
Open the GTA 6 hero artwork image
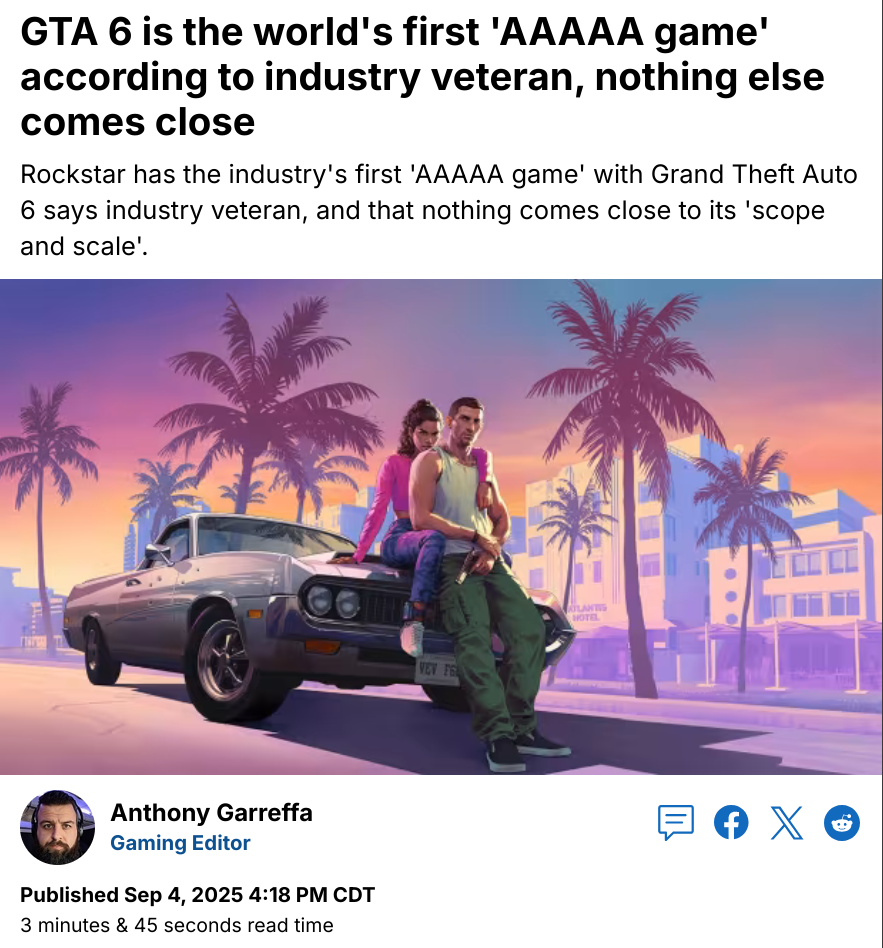tap(441, 527)
